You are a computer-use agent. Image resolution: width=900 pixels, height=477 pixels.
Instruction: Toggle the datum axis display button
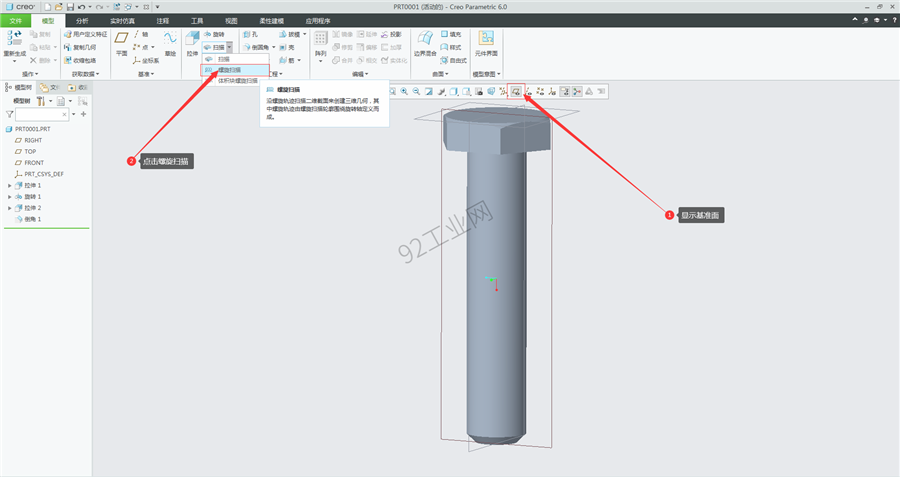pyautogui.click(x=528, y=91)
